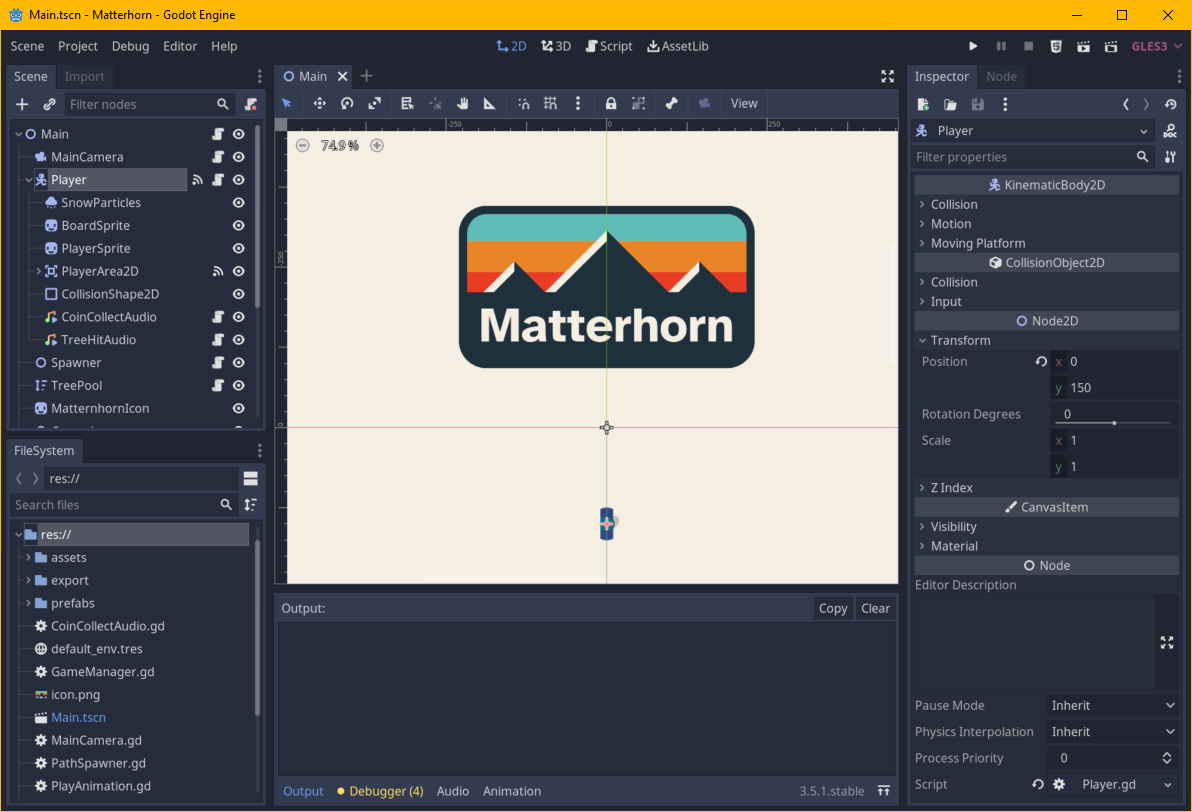1192x812 pixels.
Task: Click the Add child node plus icon
Action: tap(22, 104)
